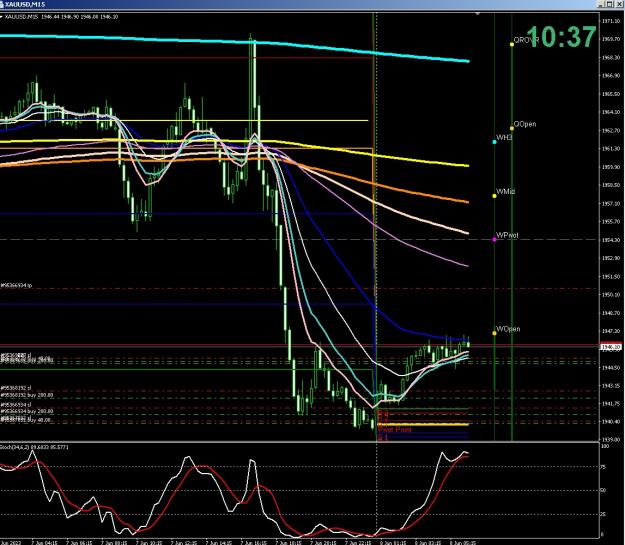The height and width of the screenshot is (545, 625).
Task: Click the magenta WPivot level dot
Action: [x=495, y=240]
